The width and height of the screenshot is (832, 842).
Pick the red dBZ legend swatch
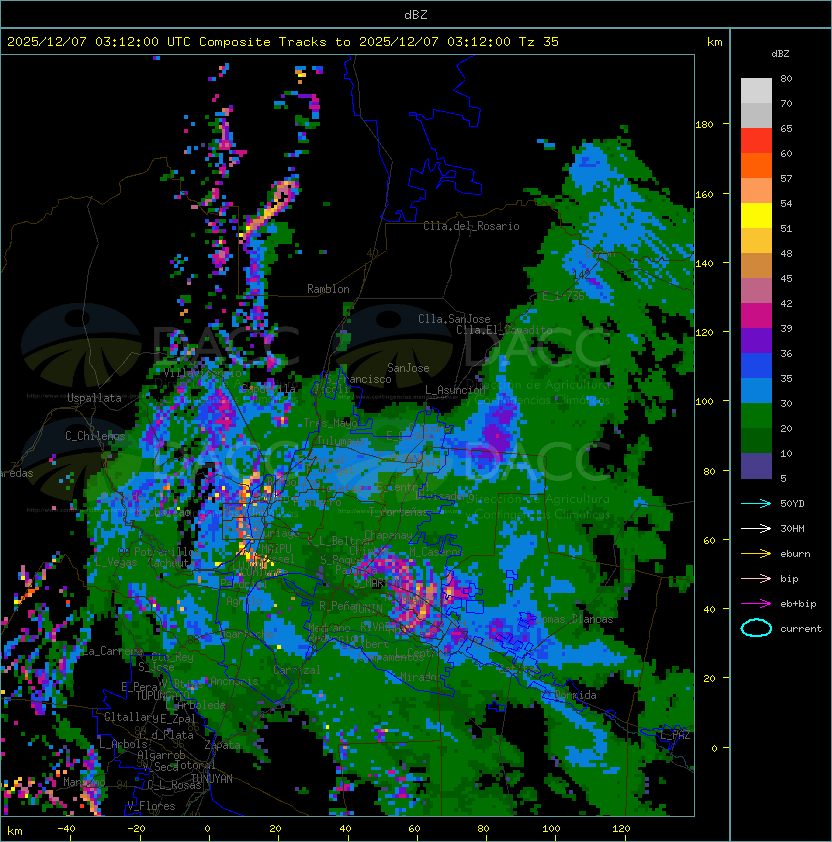tap(756, 141)
